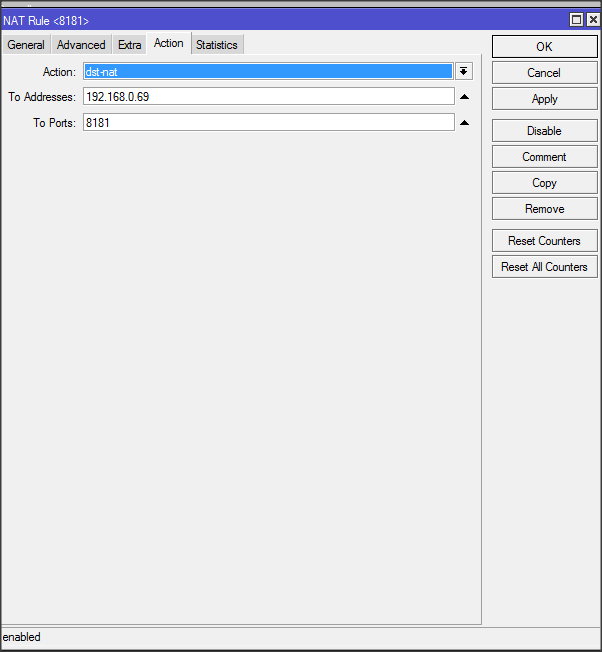602x652 pixels.
Task: Switch to the Advanced tab
Action: 81,44
